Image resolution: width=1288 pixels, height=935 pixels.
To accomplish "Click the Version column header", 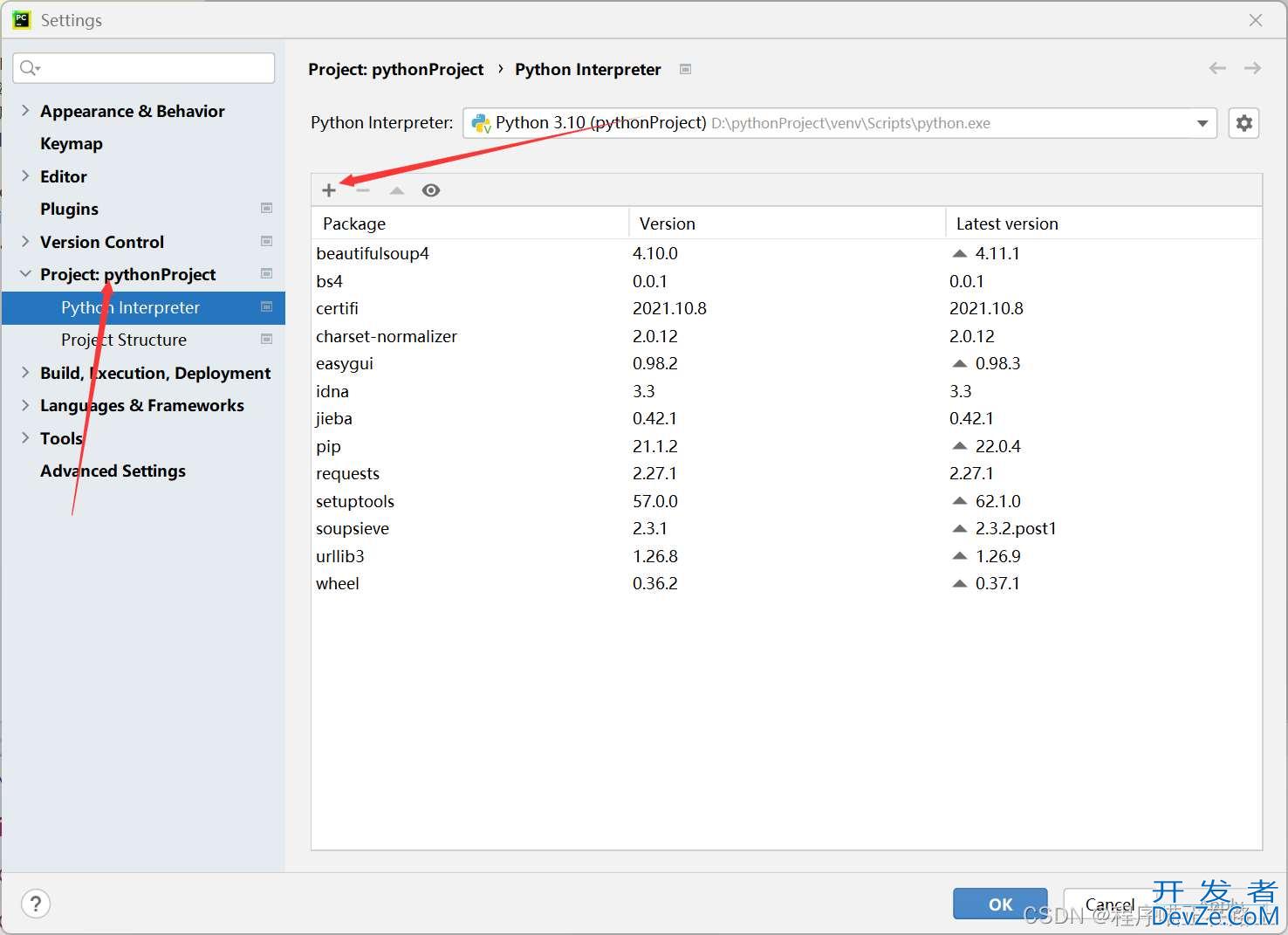I will (787, 223).
